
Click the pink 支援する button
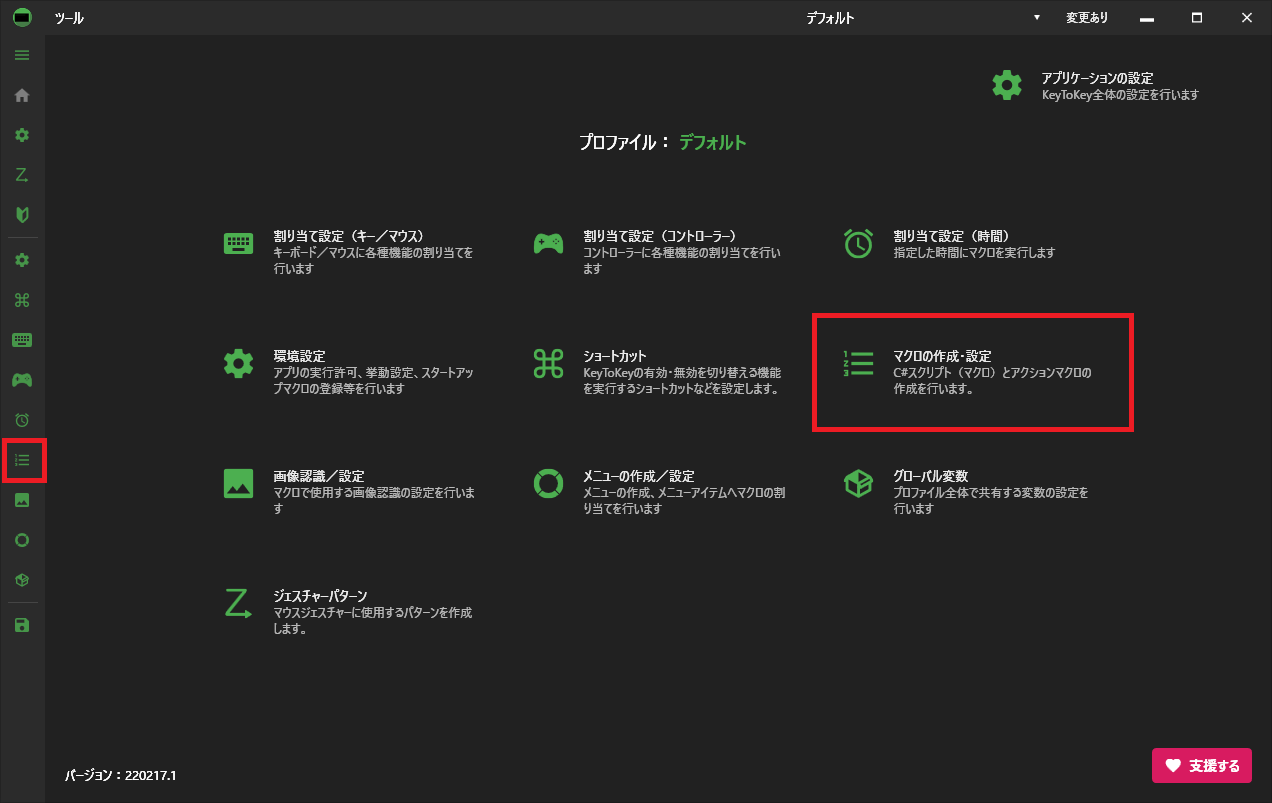click(1202, 766)
